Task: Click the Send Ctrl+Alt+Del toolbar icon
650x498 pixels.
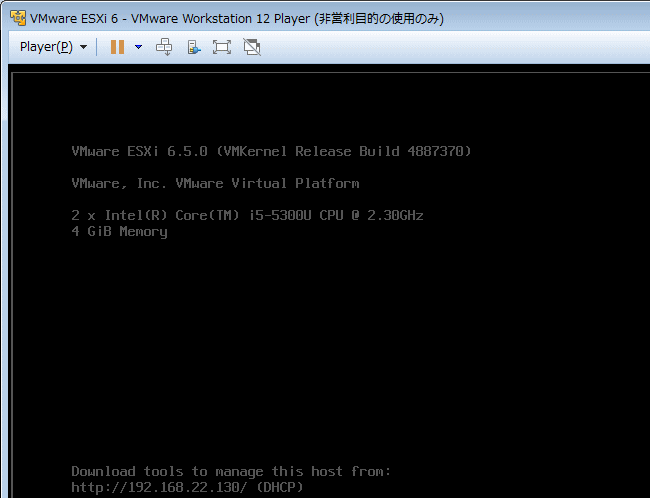Action: (x=164, y=47)
